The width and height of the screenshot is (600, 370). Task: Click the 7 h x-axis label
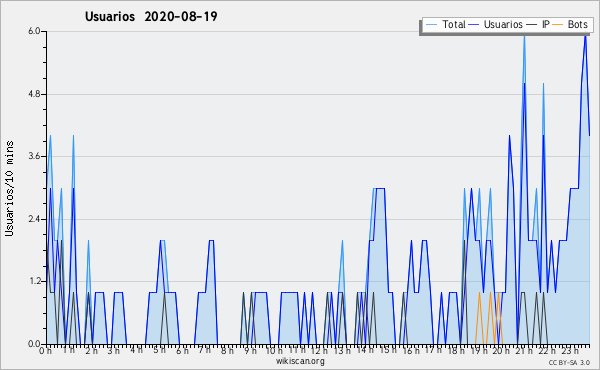(x=205, y=350)
